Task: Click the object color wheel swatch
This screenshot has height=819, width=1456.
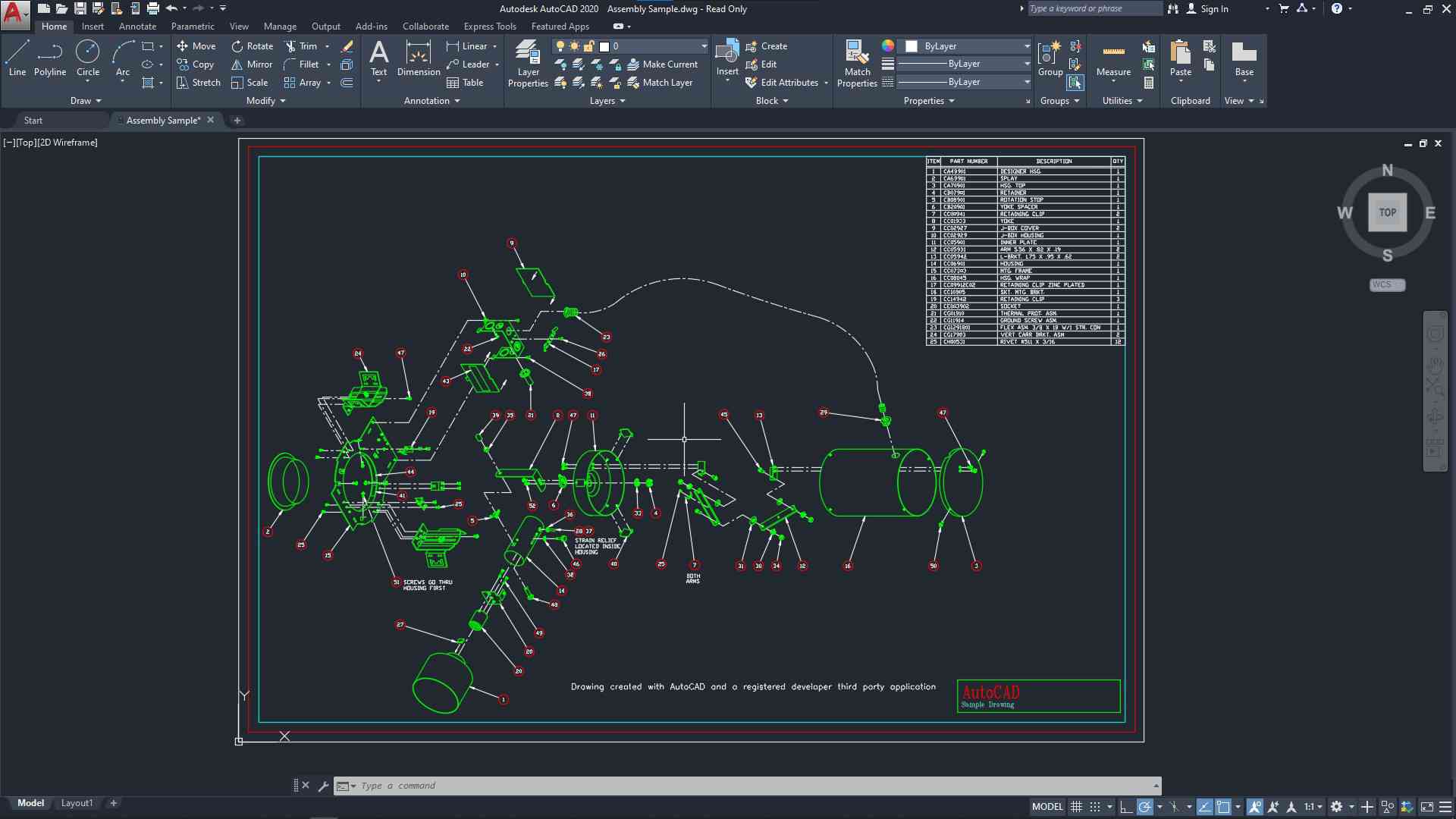Action: point(888,46)
